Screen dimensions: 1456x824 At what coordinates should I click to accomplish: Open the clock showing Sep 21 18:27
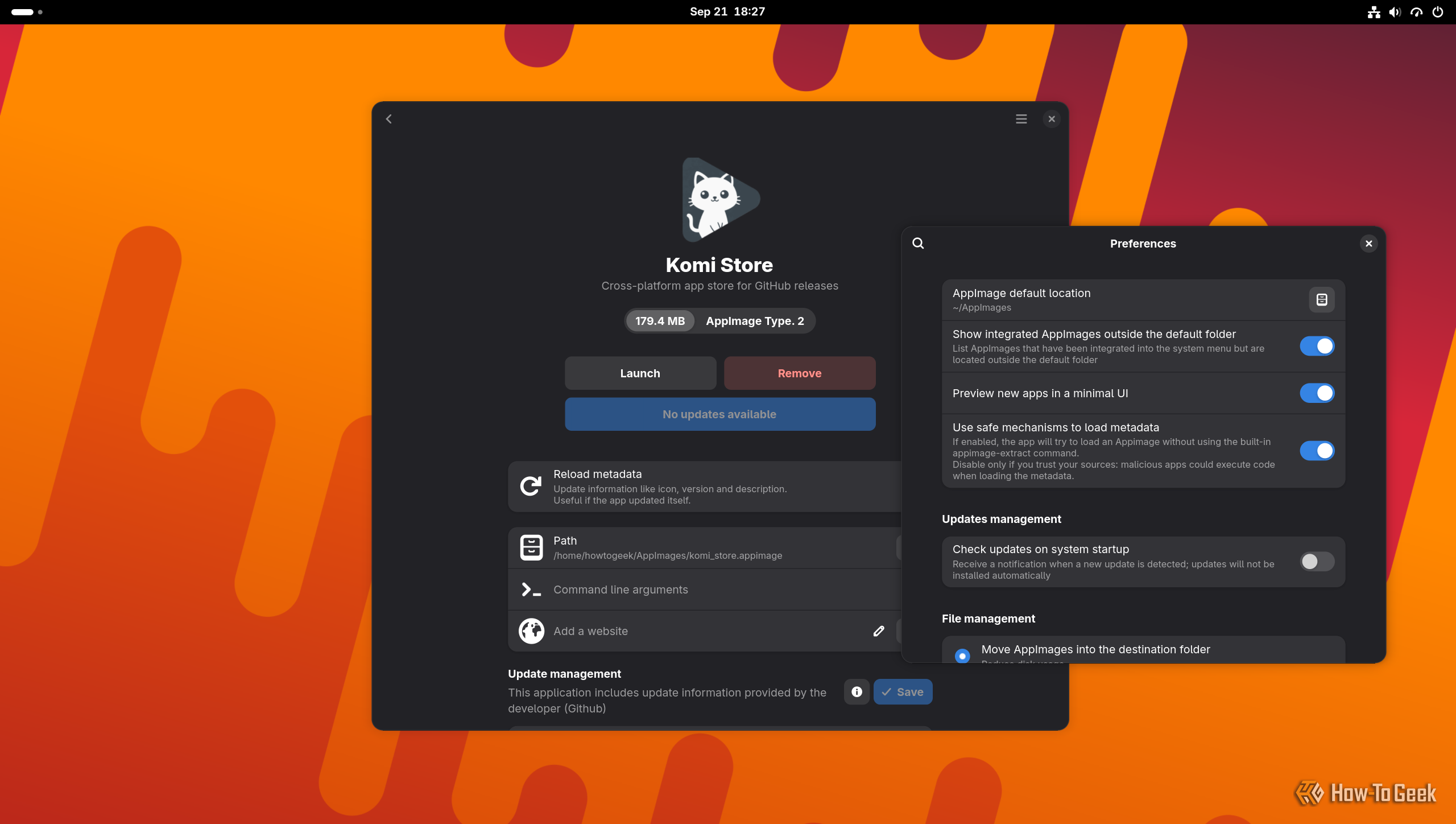point(727,12)
